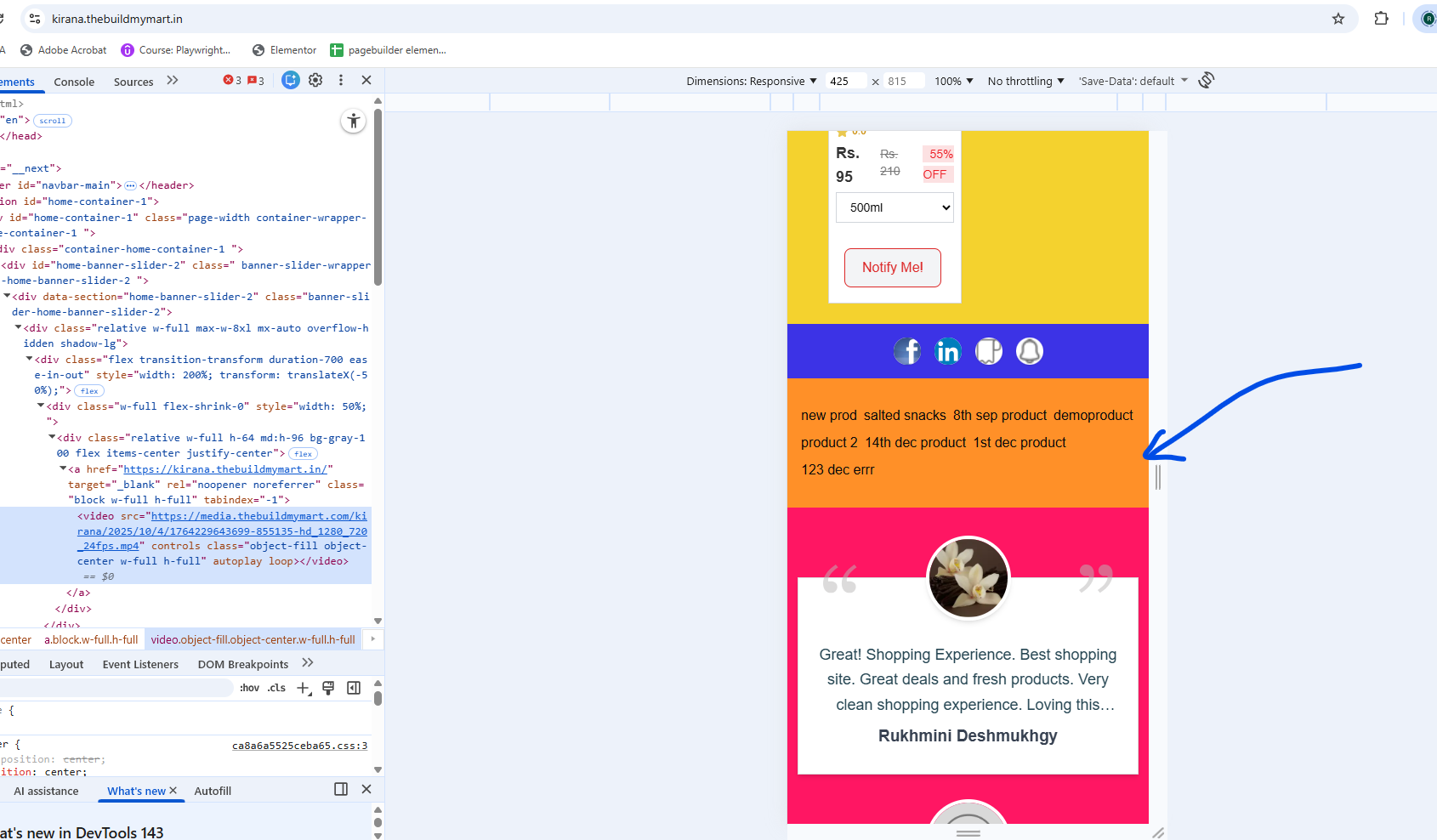Toggle the :hov element state panel
The height and width of the screenshot is (840, 1437).
pyautogui.click(x=249, y=688)
